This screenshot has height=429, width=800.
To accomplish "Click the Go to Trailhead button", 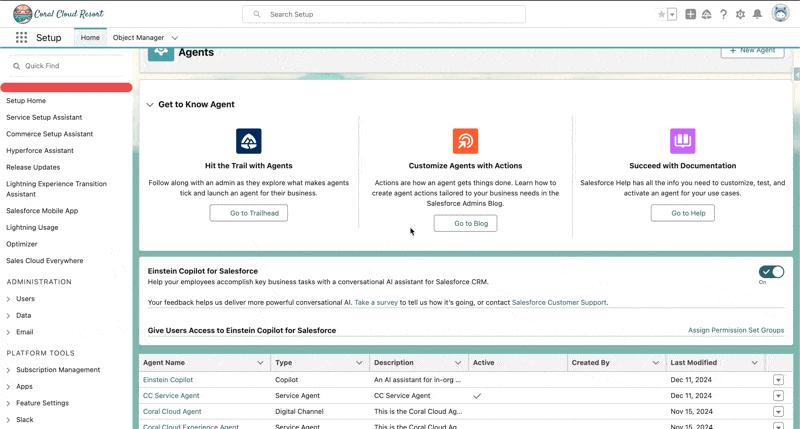I will coord(248,213).
